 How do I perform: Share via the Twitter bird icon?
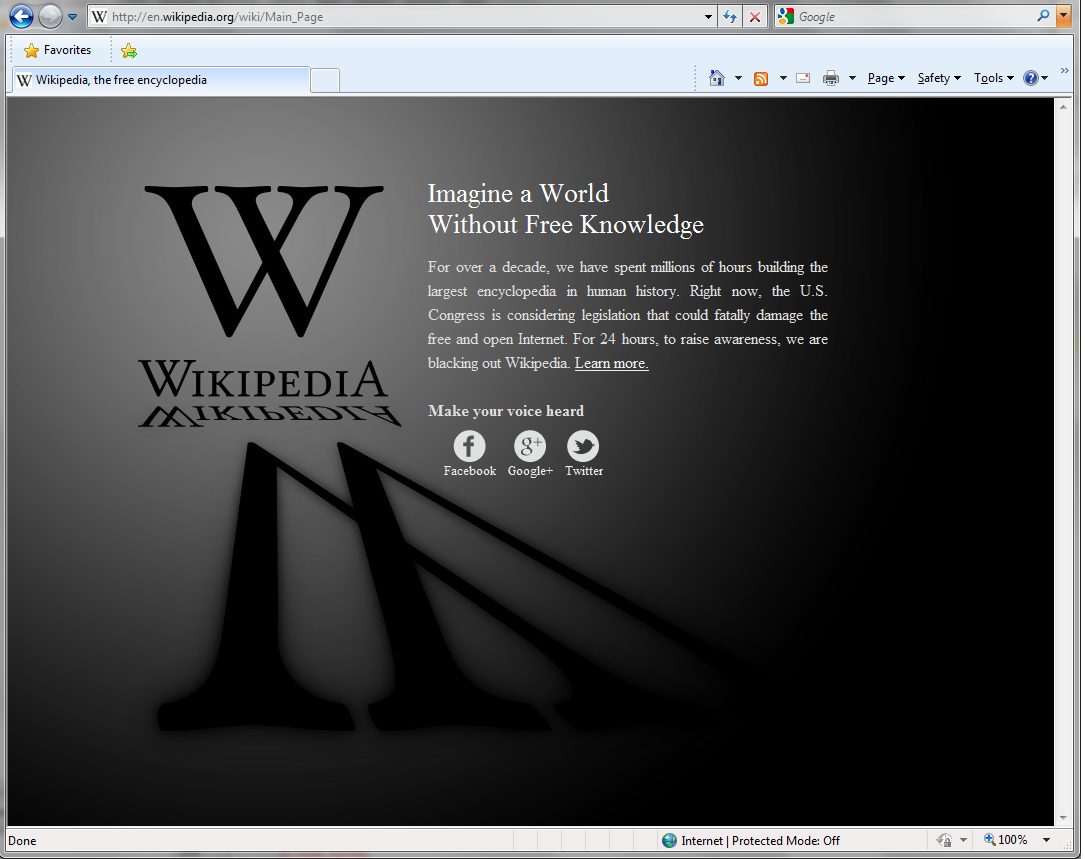click(x=583, y=446)
